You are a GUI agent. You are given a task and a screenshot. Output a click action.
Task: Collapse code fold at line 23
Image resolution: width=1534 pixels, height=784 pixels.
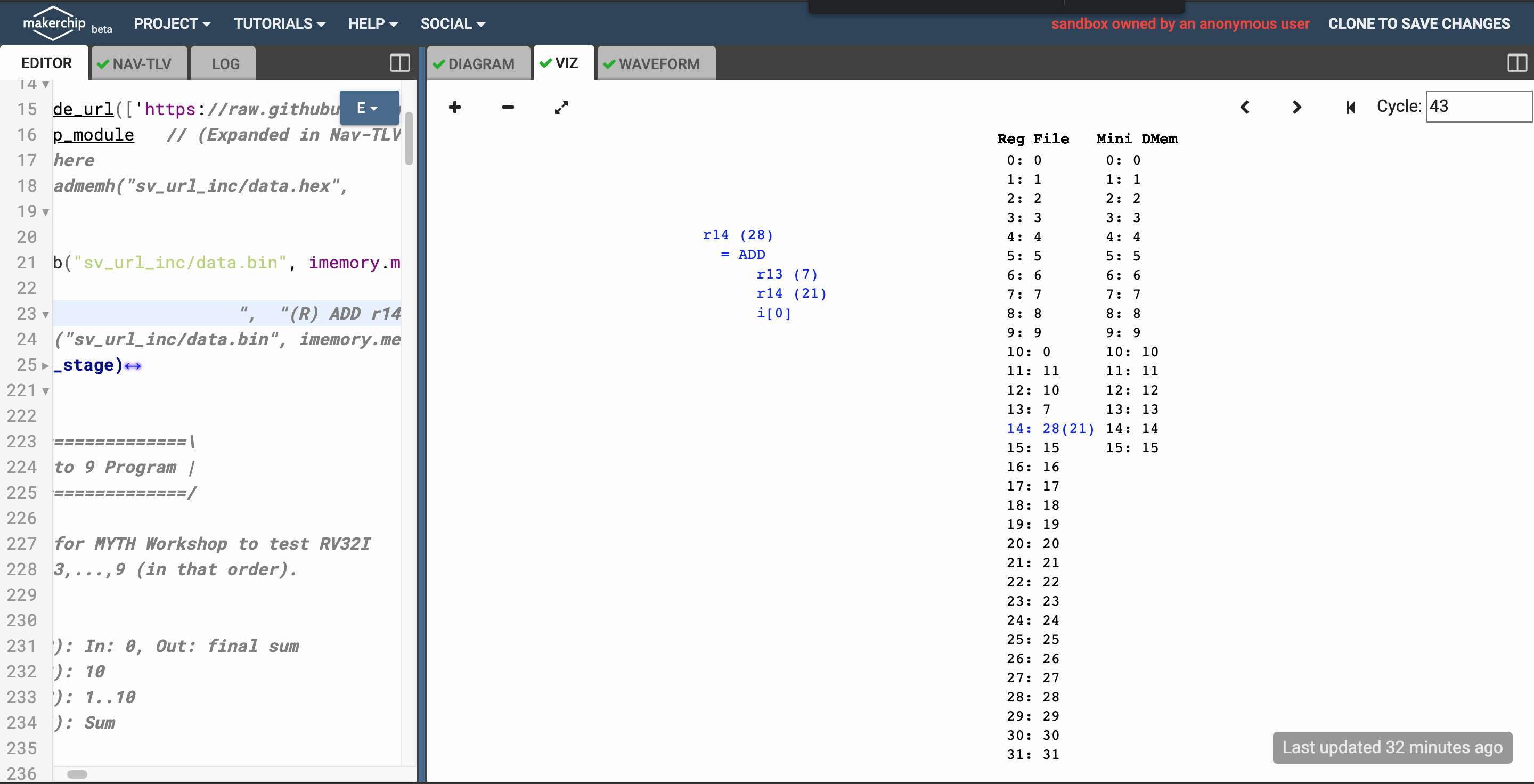[46, 314]
